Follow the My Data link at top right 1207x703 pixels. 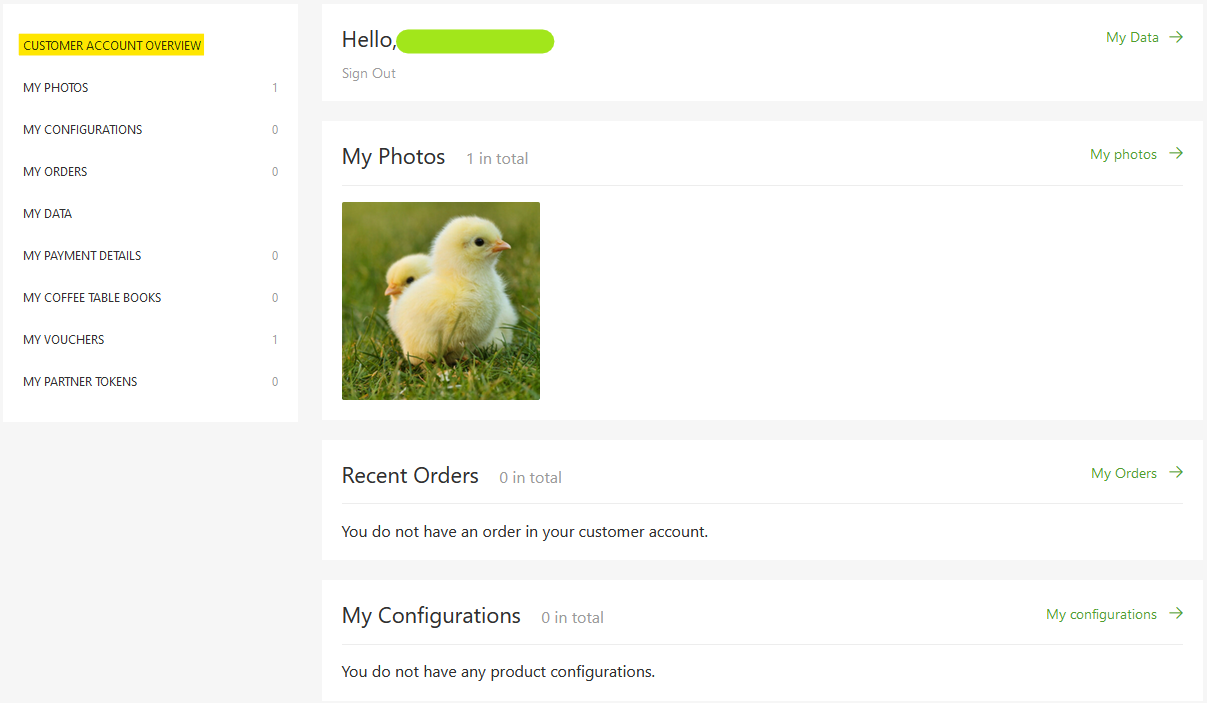click(1132, 37)
